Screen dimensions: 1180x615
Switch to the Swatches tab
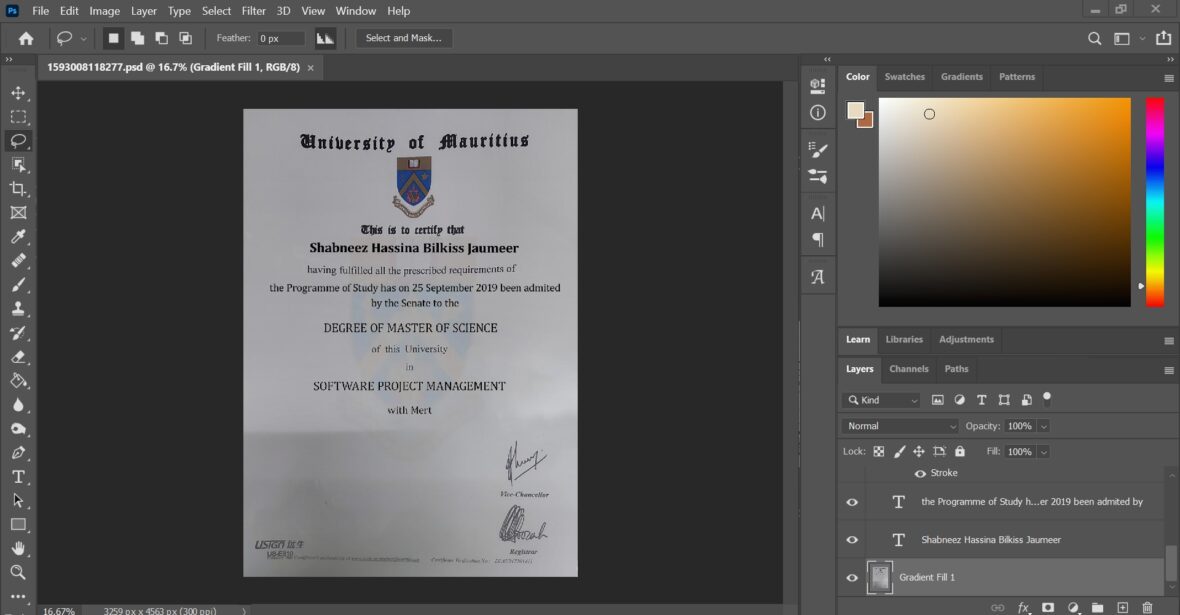tap(904, 77)
